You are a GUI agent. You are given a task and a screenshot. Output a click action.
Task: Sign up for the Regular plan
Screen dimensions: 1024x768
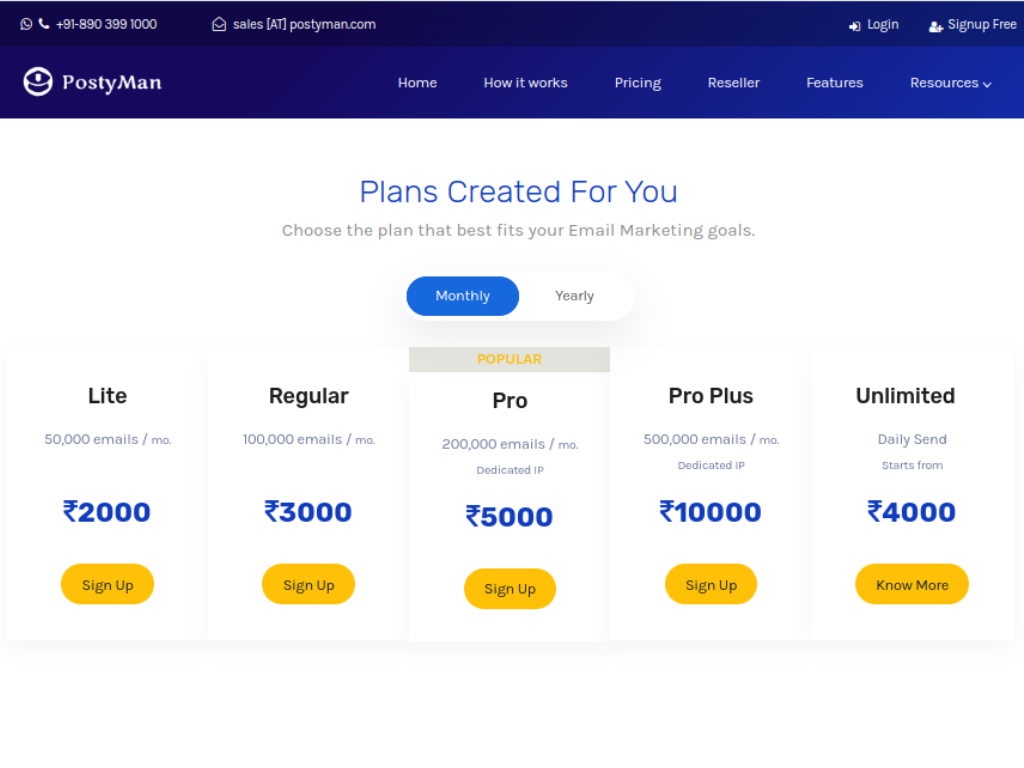click(x=308, y=585)
